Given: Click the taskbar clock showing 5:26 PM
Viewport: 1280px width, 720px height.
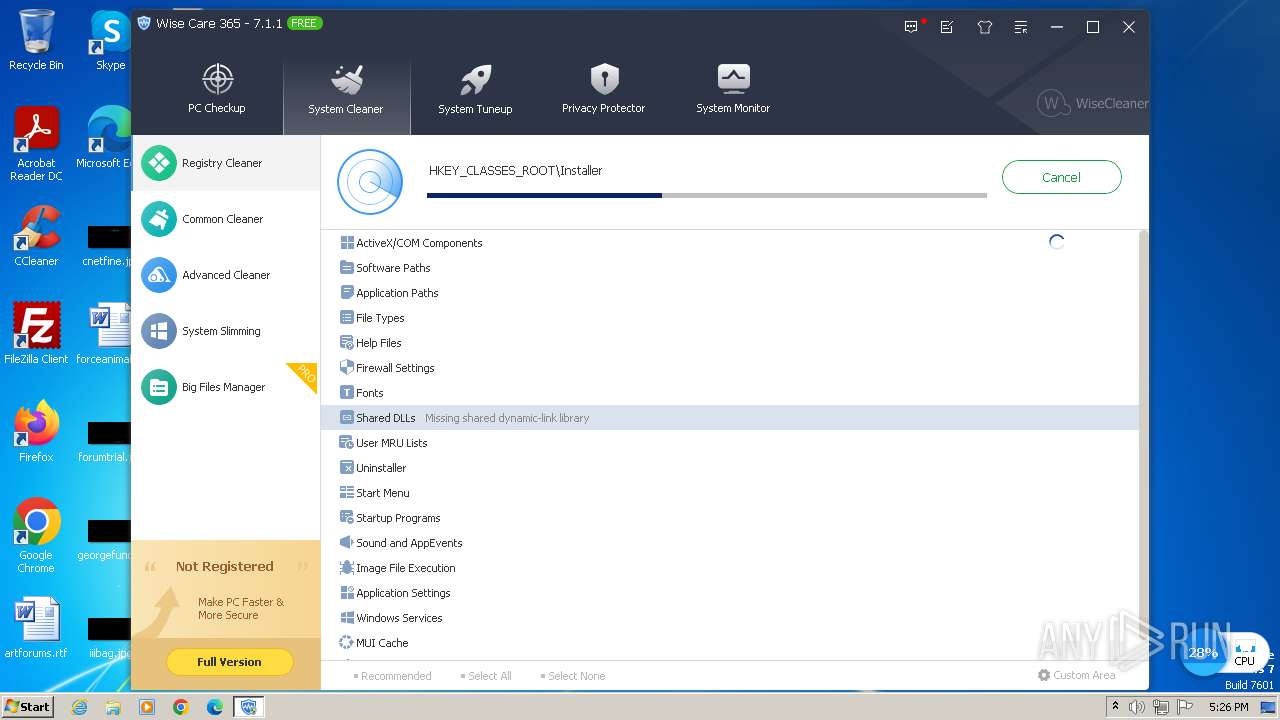Looking at the screenshot, I should click(x=1228, y=707).
